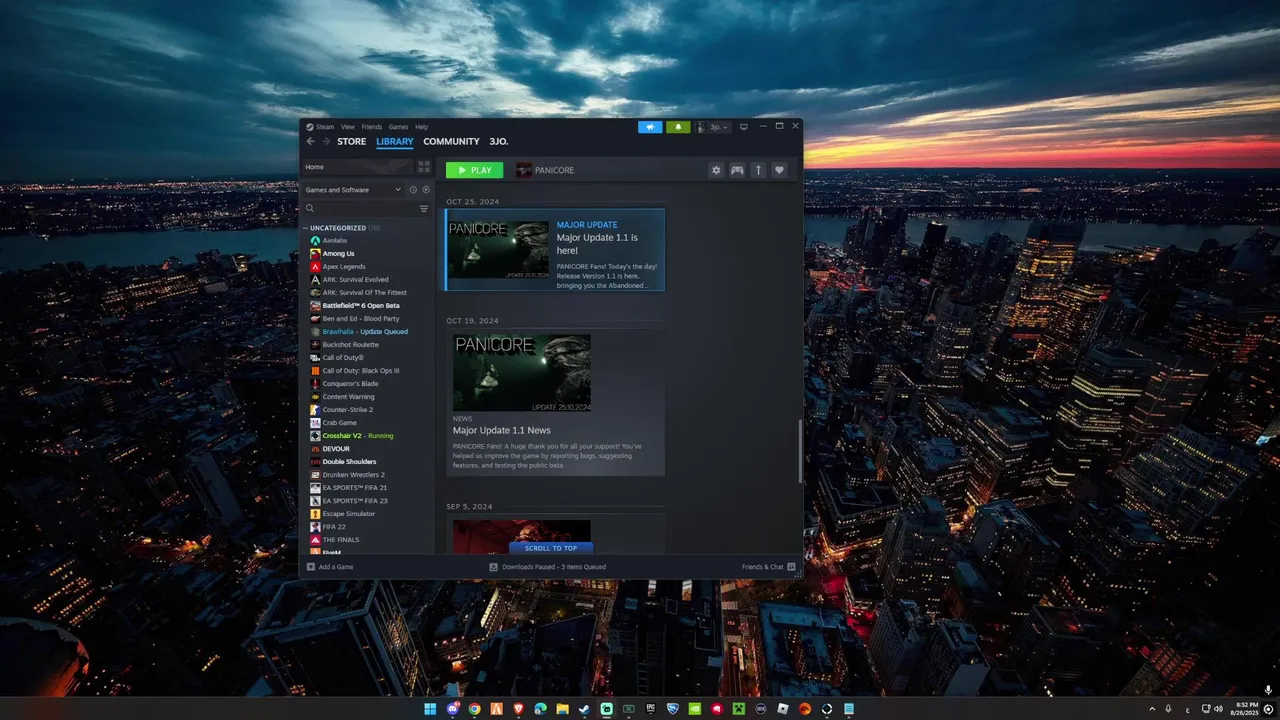Select Buckshot Roulette in library

pyautogui.click(x=350, y=345)
